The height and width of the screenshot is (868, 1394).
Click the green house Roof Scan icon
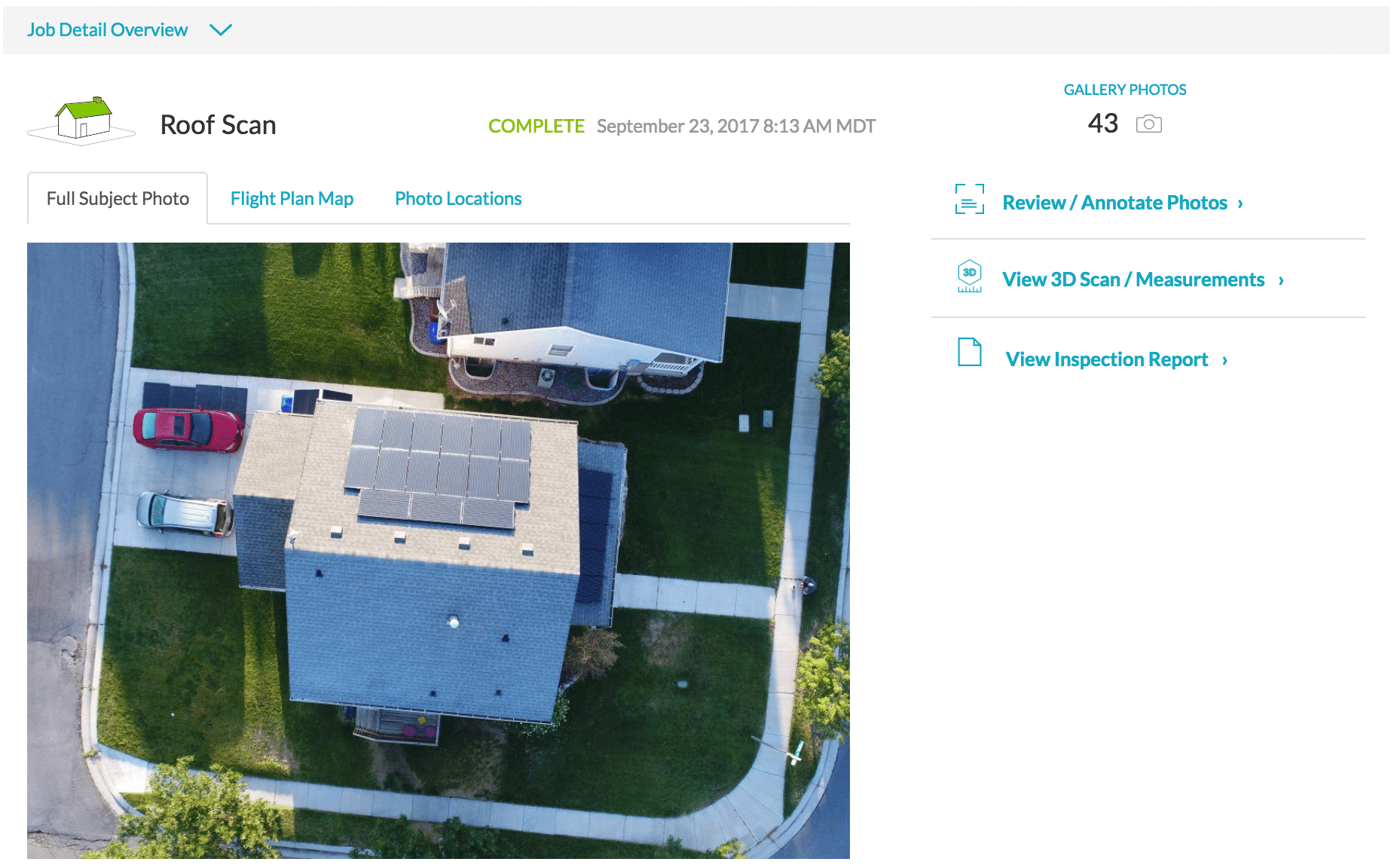81,121
